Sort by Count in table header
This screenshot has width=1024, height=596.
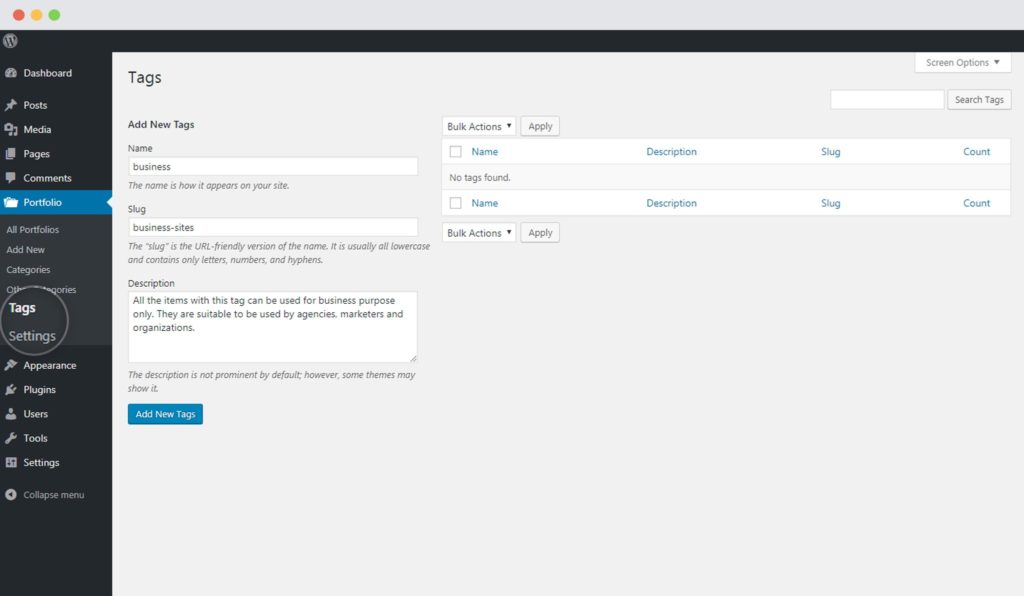tap(976, 151)
